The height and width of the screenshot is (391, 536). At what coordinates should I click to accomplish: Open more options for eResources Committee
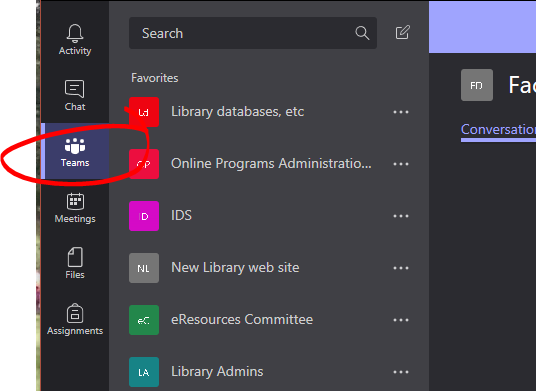[x=401, y=320]
